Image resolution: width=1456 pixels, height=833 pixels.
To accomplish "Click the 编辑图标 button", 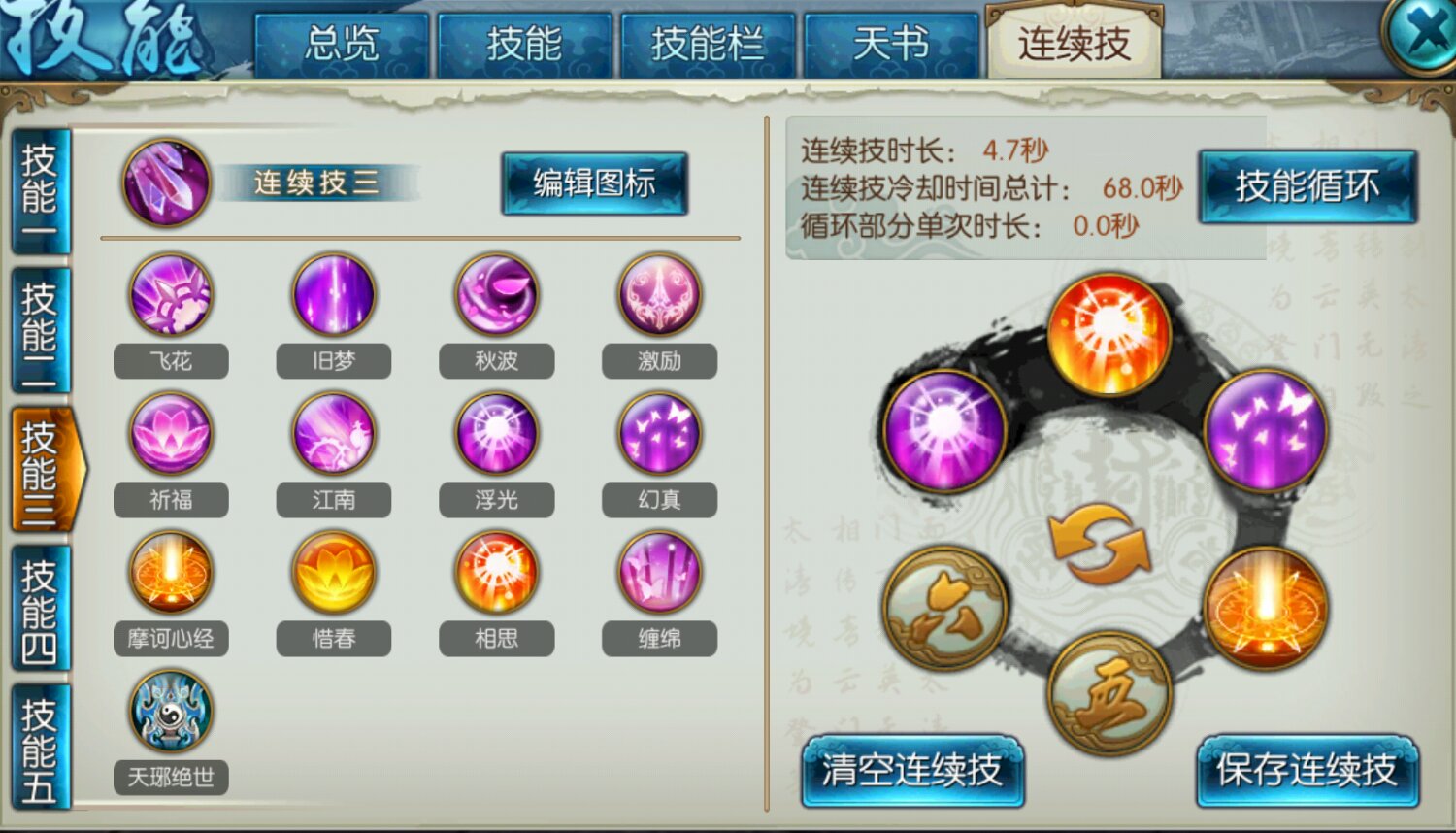I will (594, 183).
